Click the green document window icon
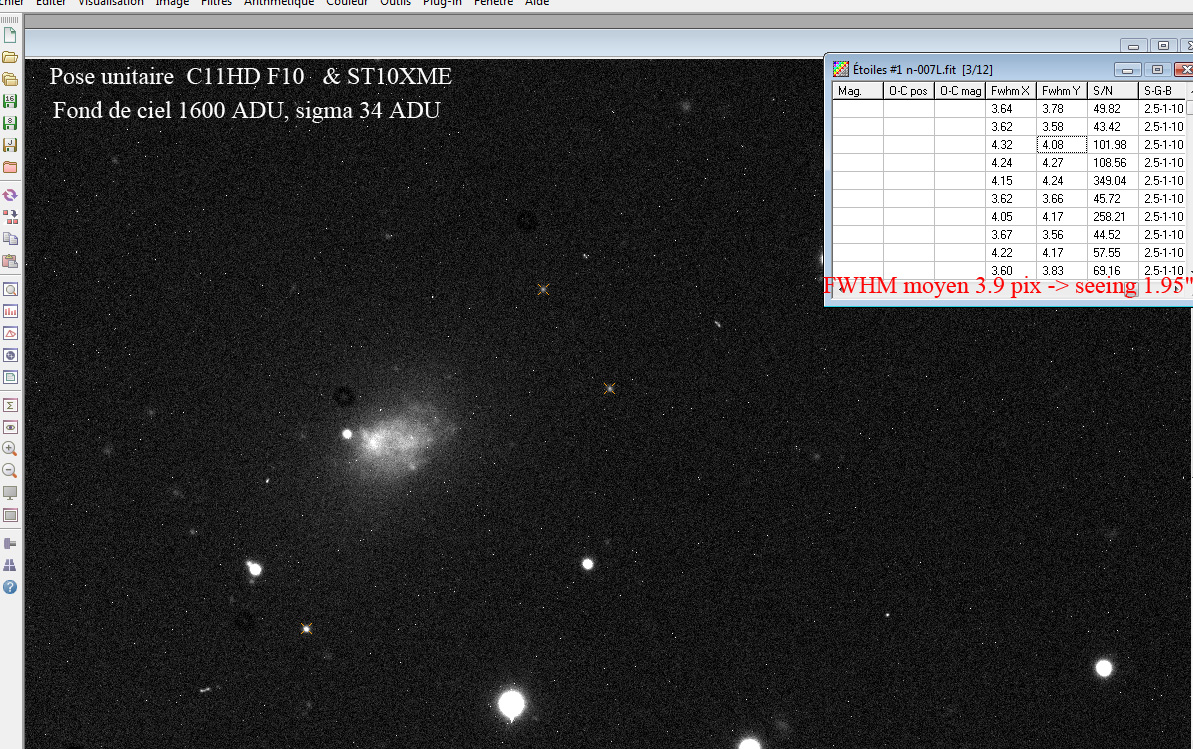The image size is (1193, 749). point(10,378)
